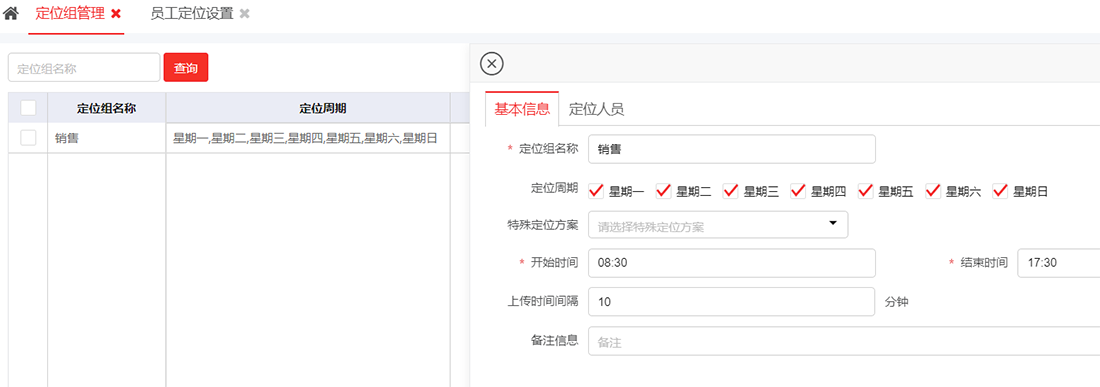Check the 销售 row checkbox

(28, 138)
